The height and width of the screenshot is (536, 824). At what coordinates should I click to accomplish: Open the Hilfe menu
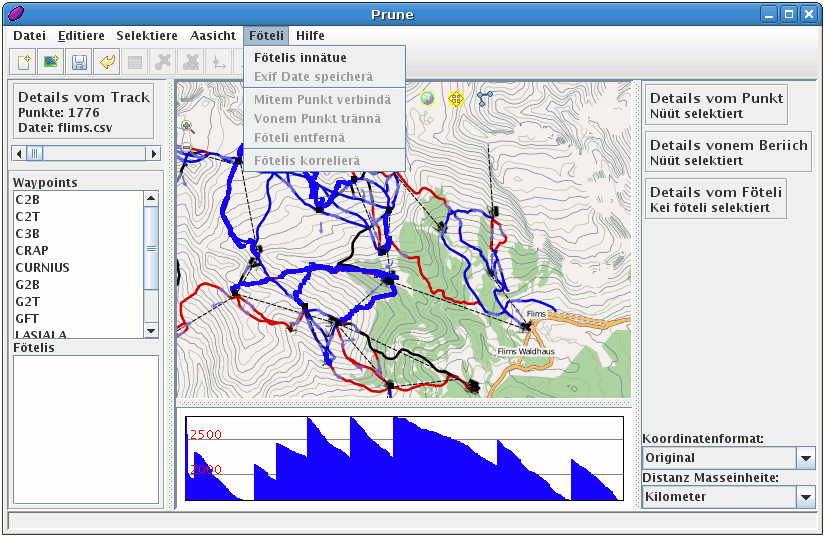point(310,35)
